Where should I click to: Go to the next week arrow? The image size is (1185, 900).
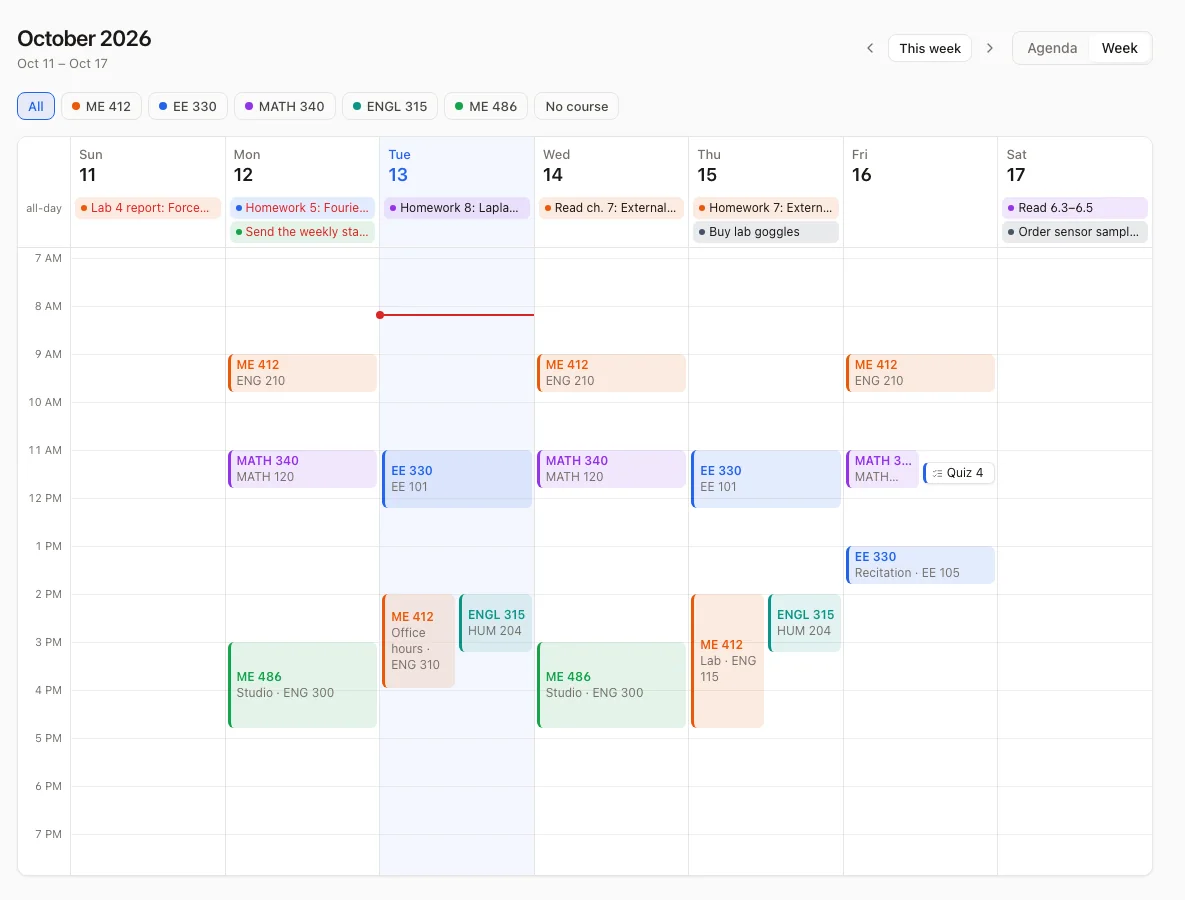pos(989,48)
